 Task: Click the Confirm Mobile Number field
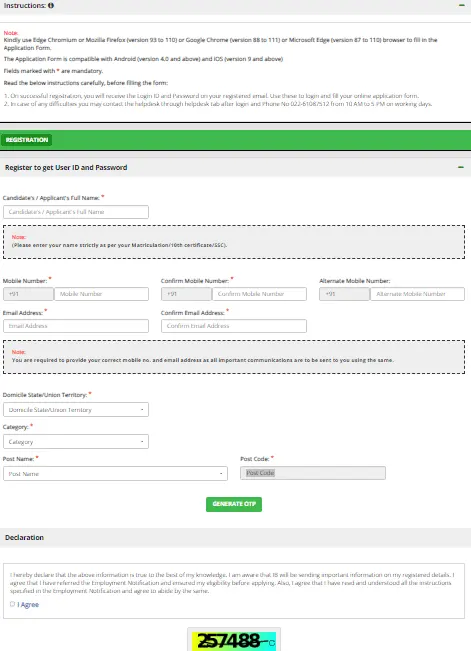tap(259, 294)
